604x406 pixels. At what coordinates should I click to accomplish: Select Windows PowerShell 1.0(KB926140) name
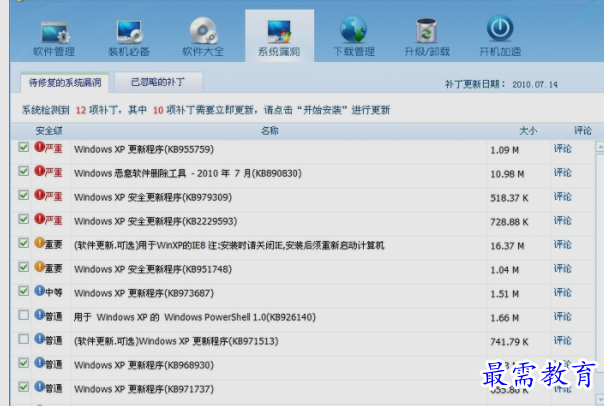195,317
